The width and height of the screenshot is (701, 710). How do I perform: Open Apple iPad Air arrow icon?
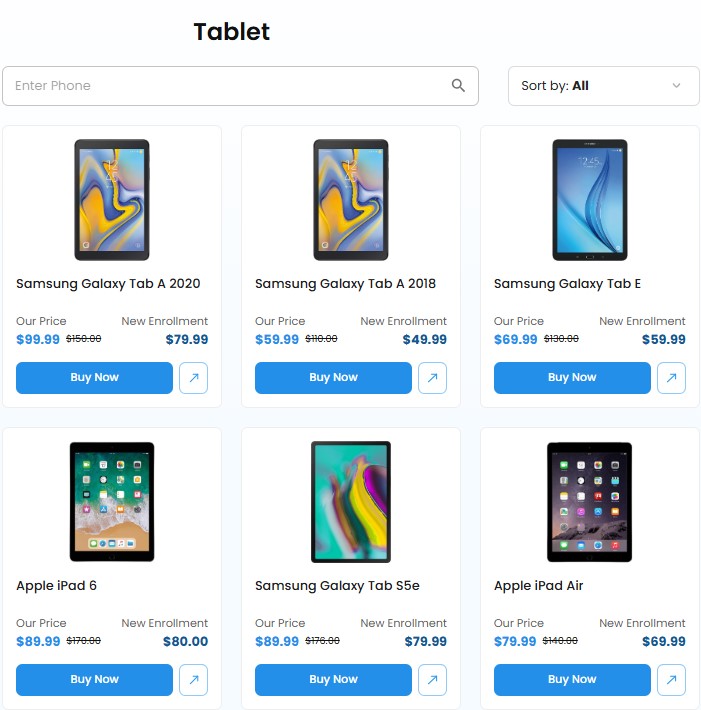[x=671, y=680]
